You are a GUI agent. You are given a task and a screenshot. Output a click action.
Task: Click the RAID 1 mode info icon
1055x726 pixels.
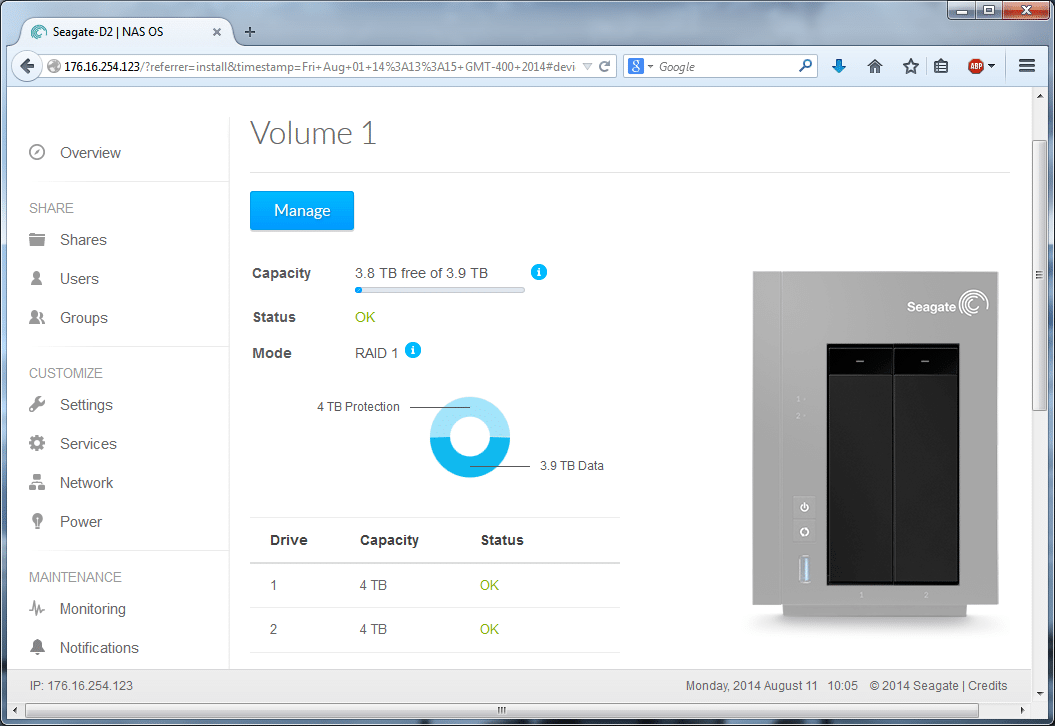click(413, 351)
